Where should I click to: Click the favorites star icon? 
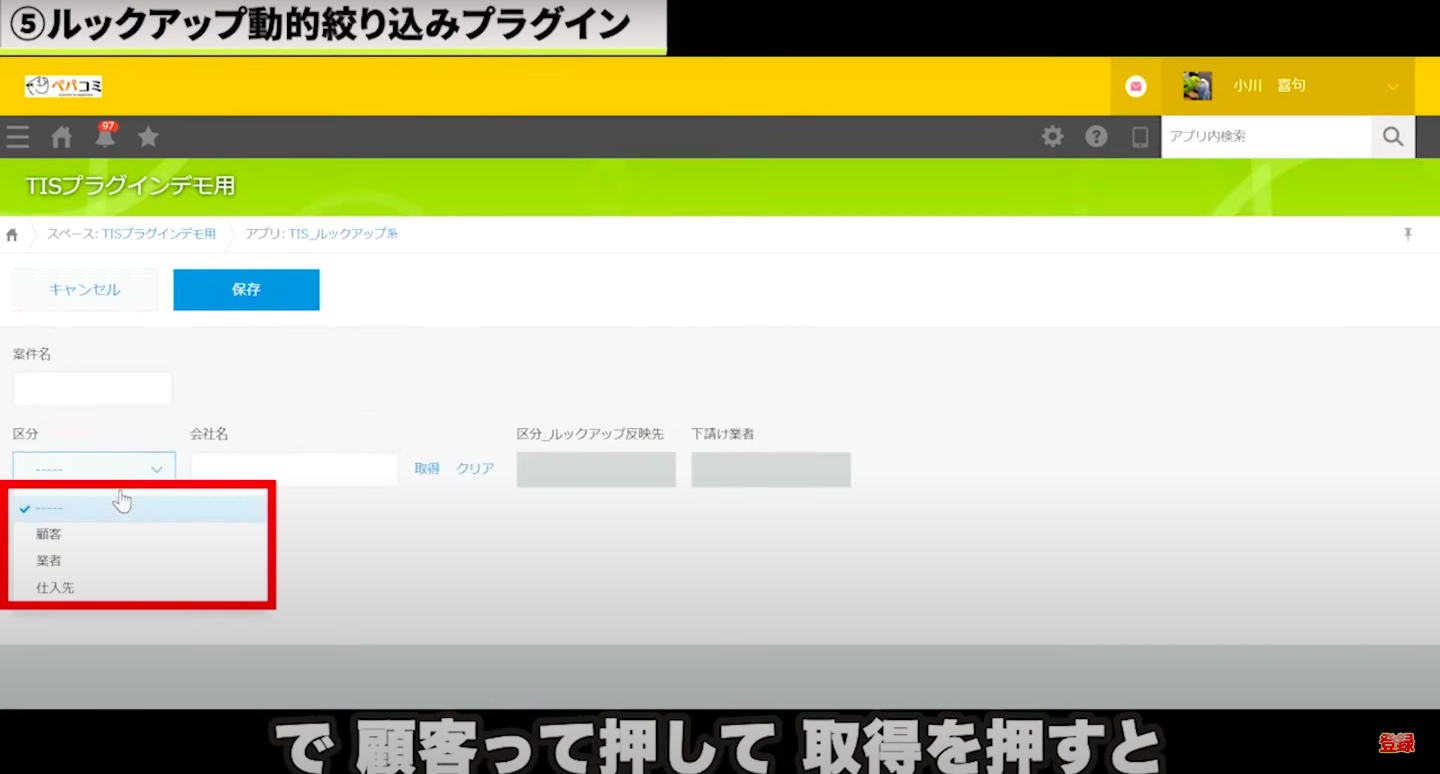(x=148, y=136)
